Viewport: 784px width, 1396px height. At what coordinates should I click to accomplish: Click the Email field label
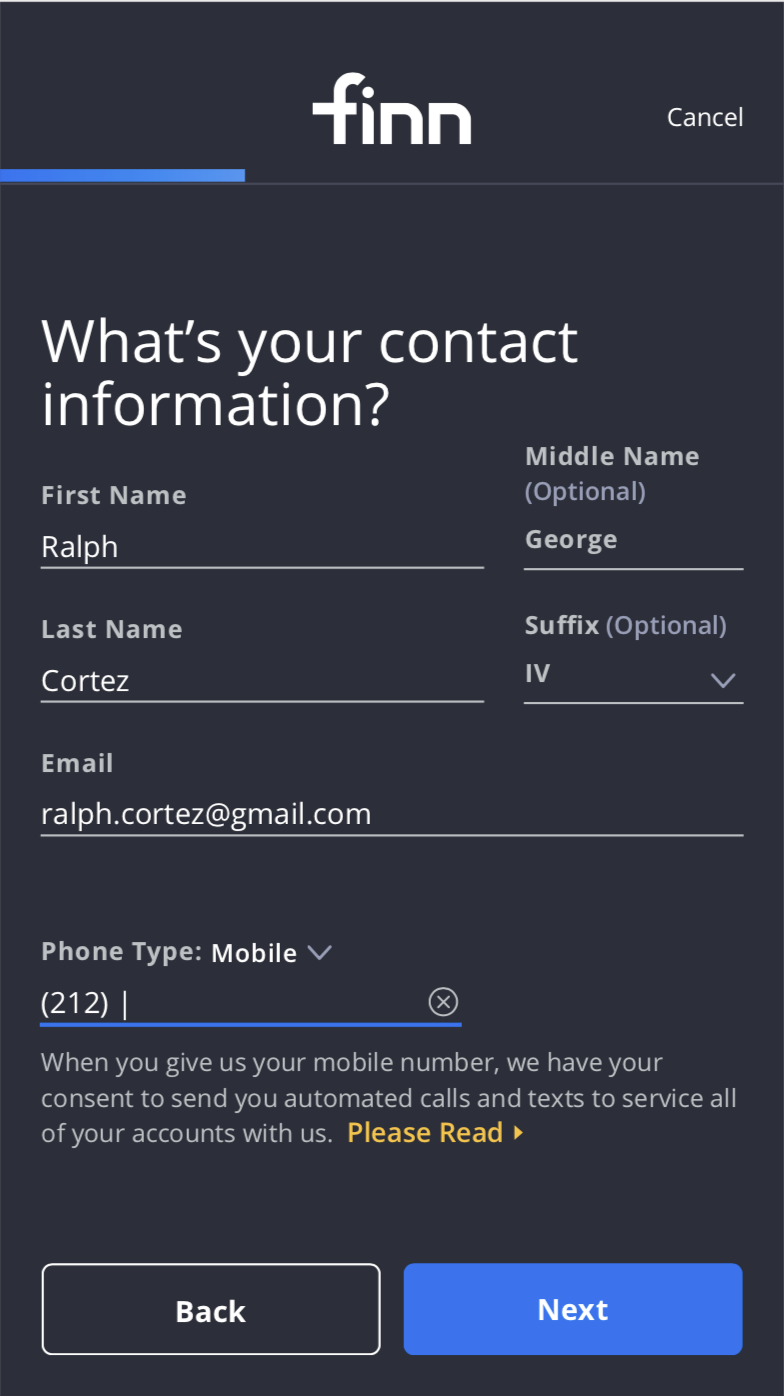coord(77,763)
